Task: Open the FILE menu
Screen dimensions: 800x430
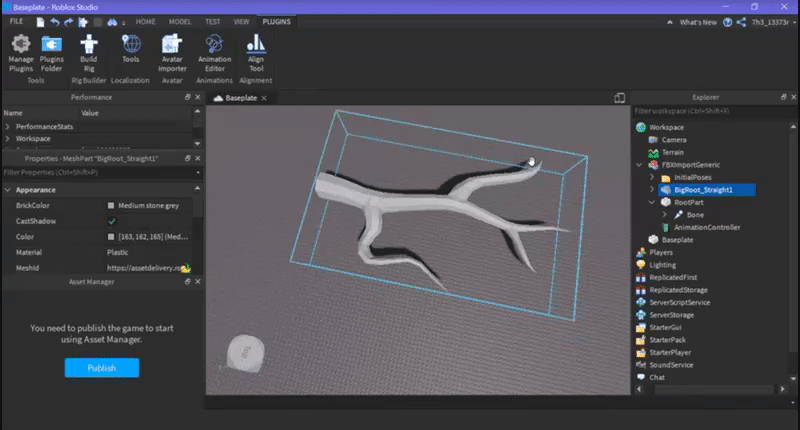Action: pos(17,21)
